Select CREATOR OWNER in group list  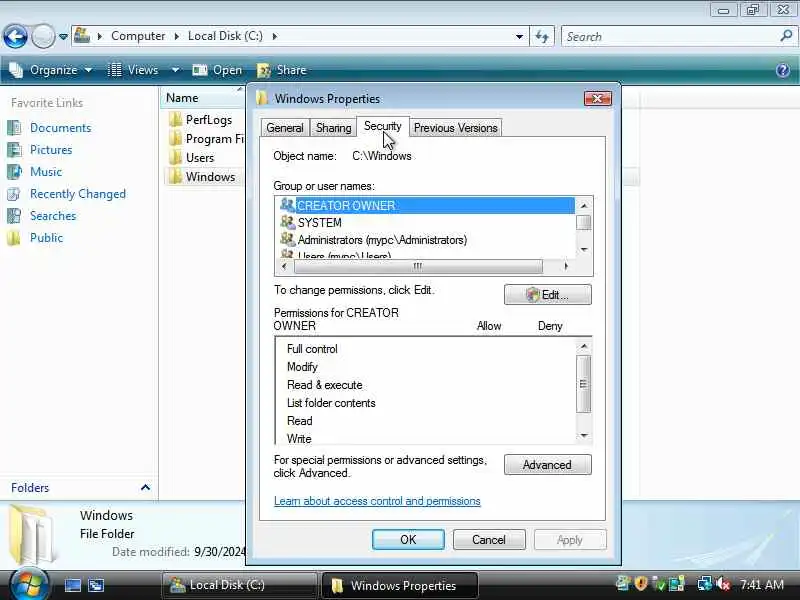pos(427,206)
